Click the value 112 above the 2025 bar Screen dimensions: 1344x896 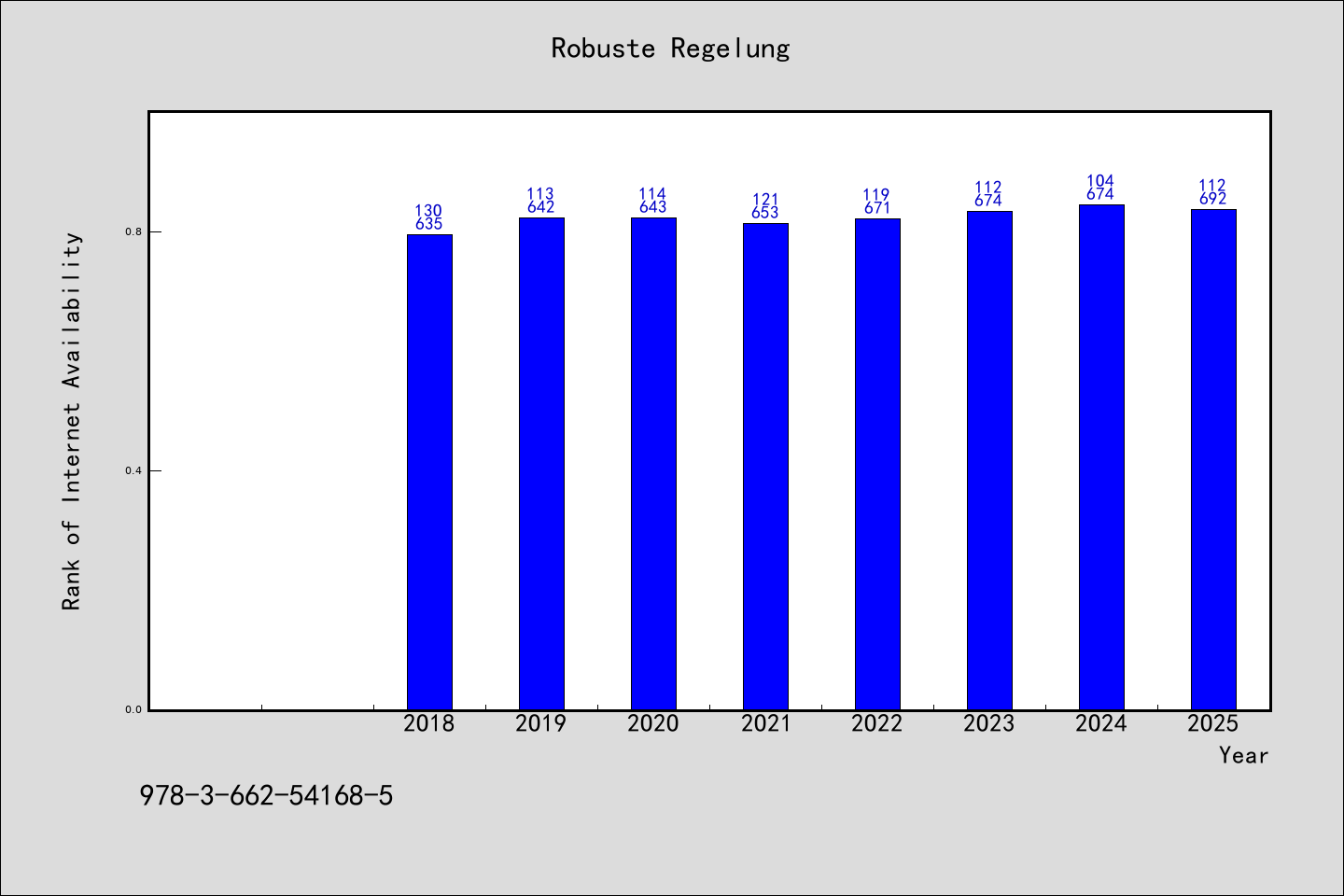pyautogui.click(x=1213, y=186)
